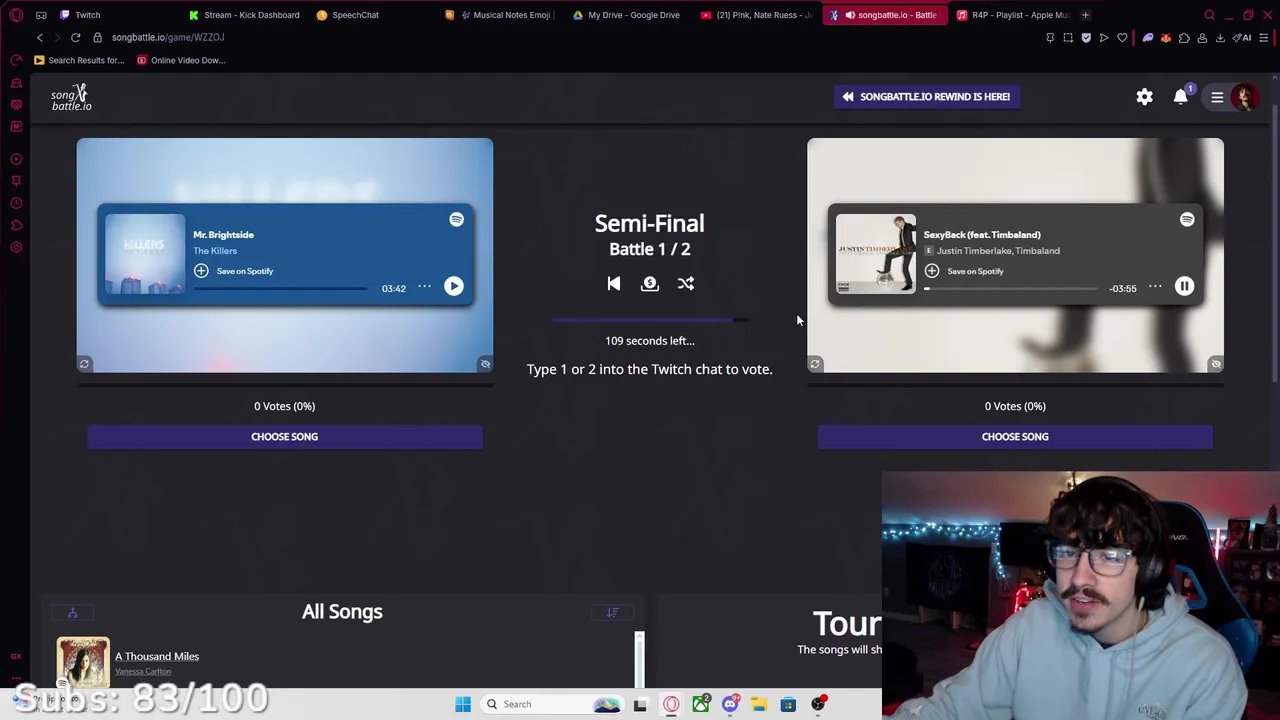Click the Hot Fuss album thumbnail

point(145,254)
